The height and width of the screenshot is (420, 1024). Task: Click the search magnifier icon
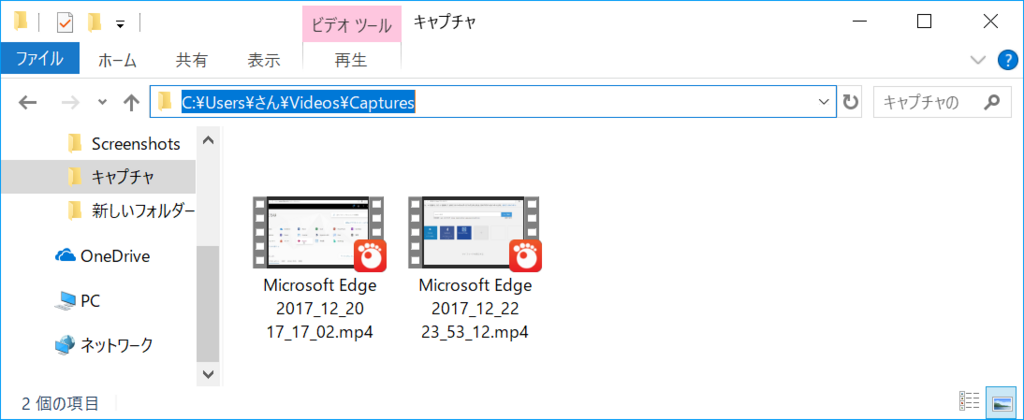(x=992, y=102)
